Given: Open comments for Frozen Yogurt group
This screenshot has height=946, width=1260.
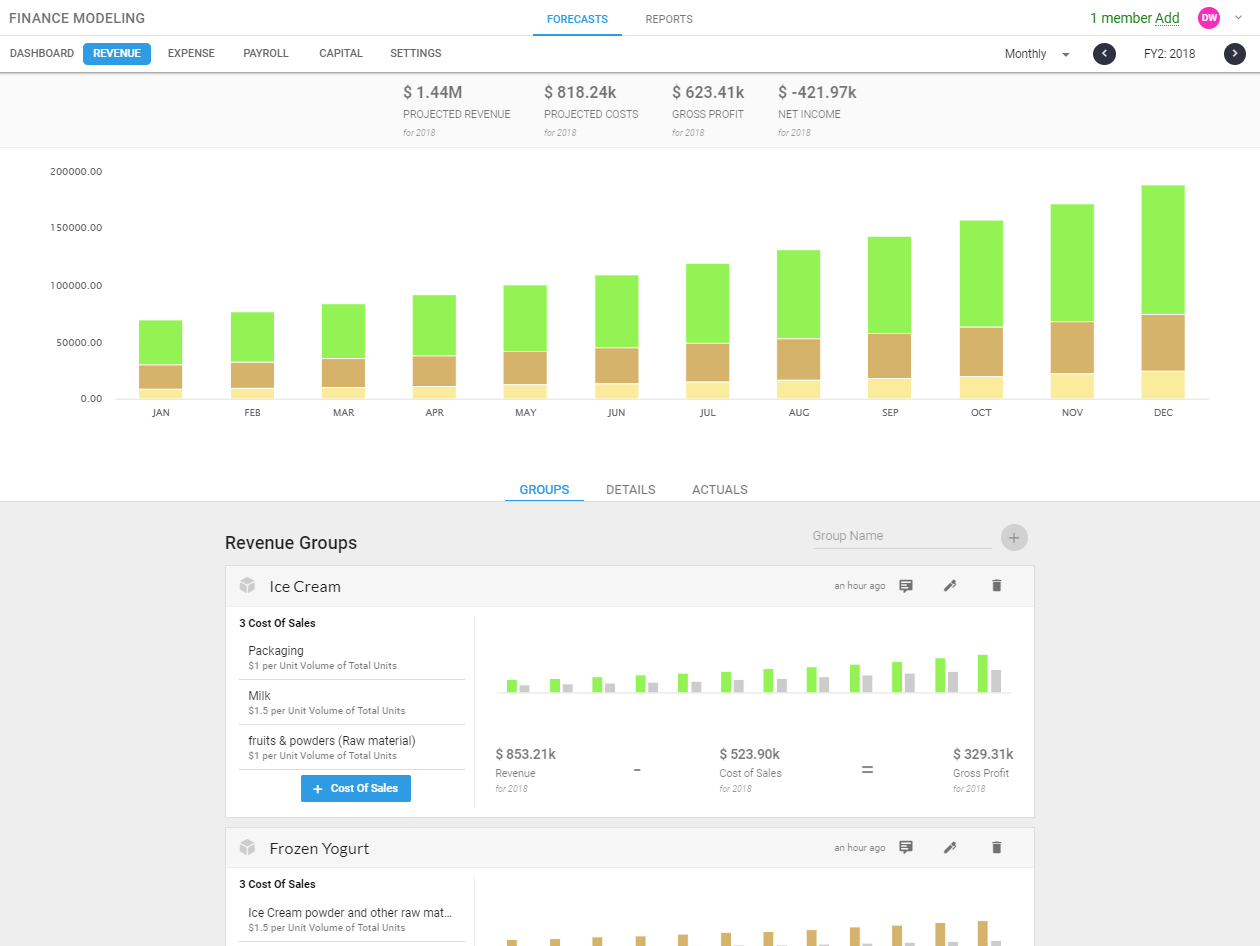Looking at the screenshot, I should (x=906, y=848).
